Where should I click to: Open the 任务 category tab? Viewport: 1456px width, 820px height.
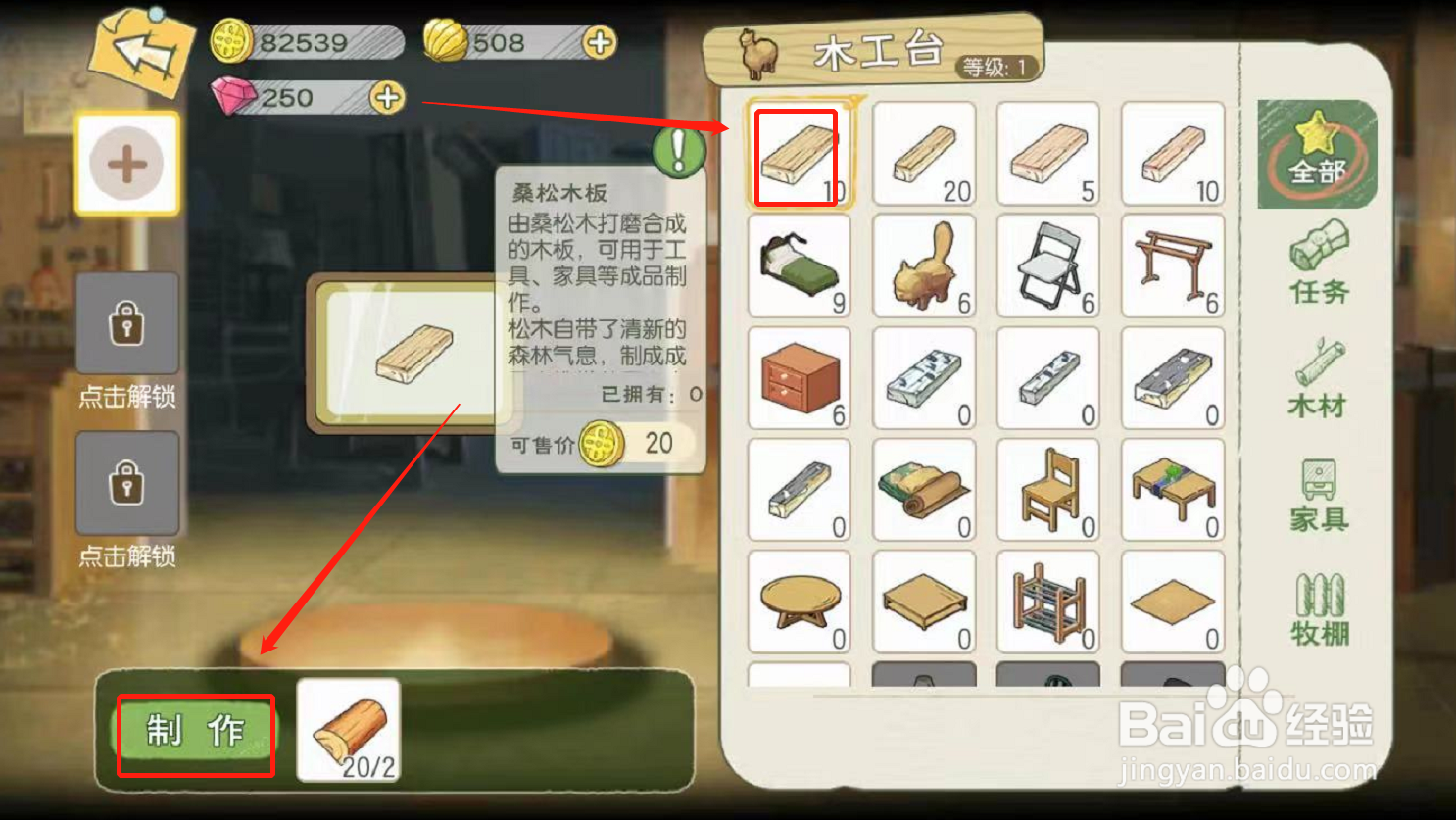tap(1319, 263)
